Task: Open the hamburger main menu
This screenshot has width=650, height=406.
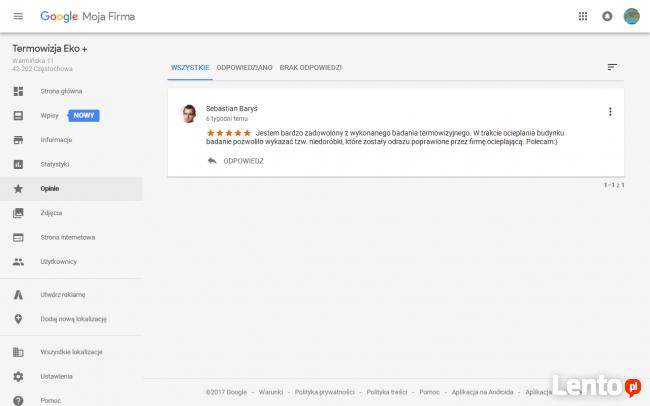Action: (18, 16)
